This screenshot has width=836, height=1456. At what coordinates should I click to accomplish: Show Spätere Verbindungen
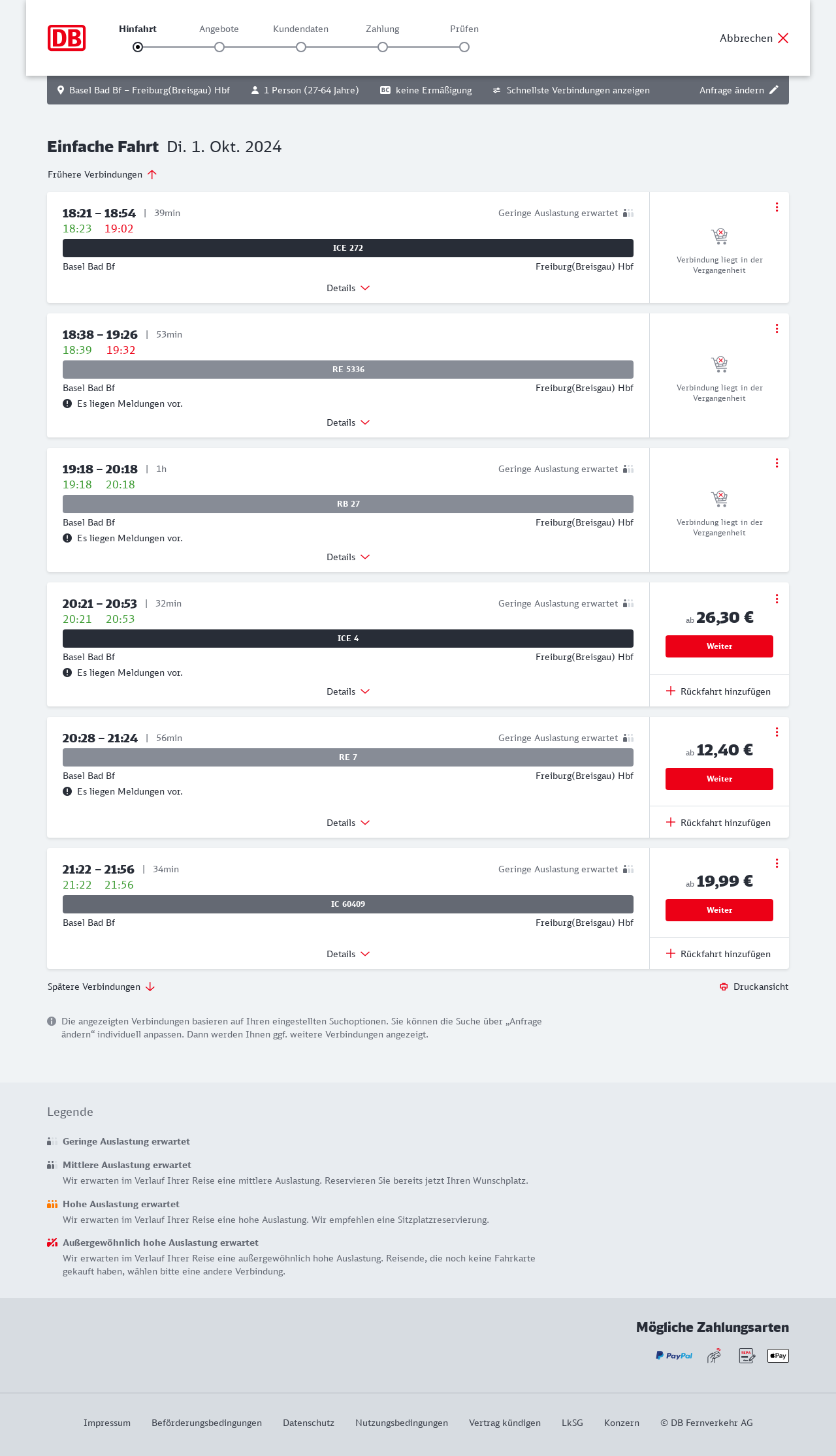[x=101, y=987]
